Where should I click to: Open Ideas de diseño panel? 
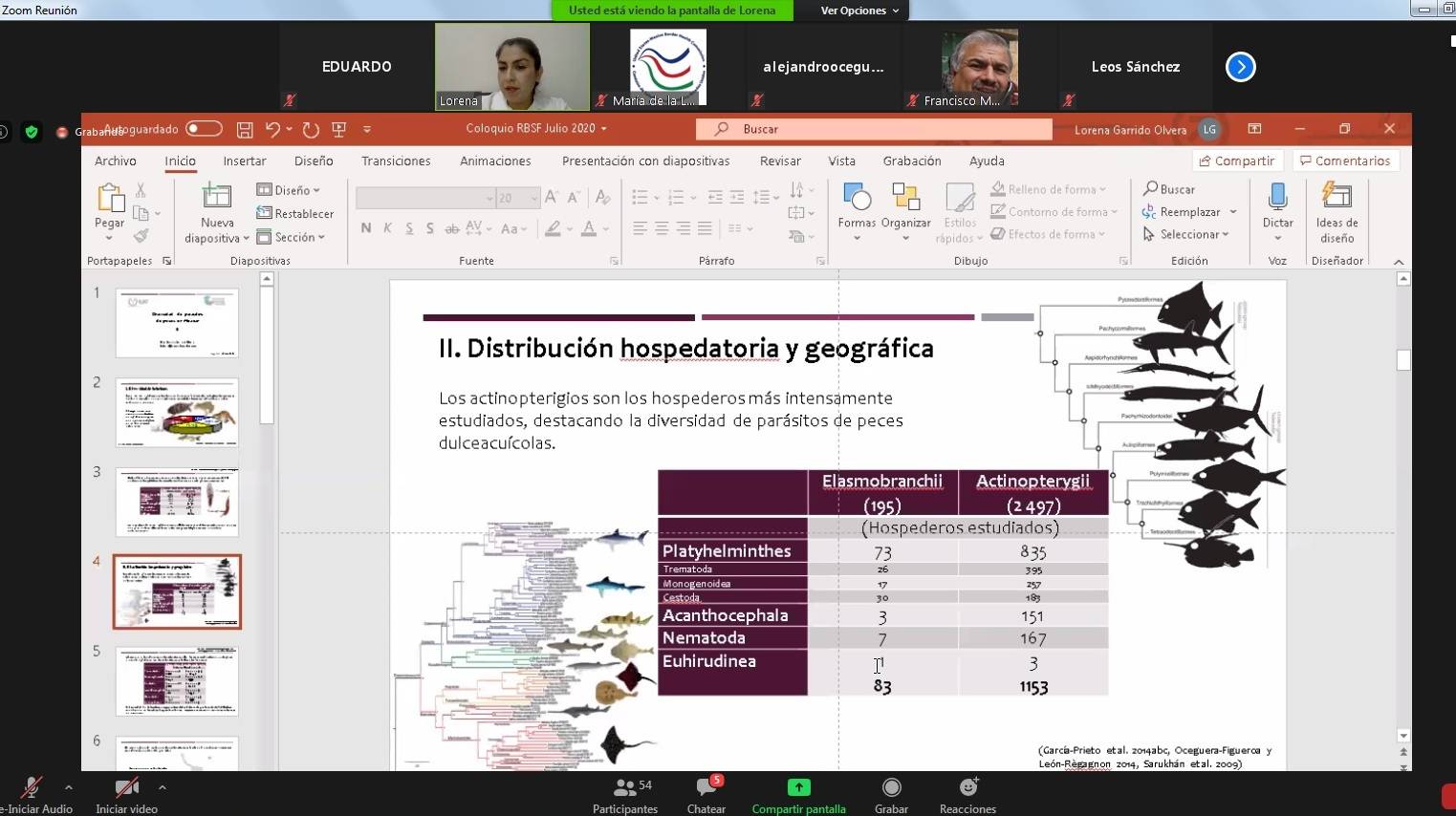(x=1336, y=197)
